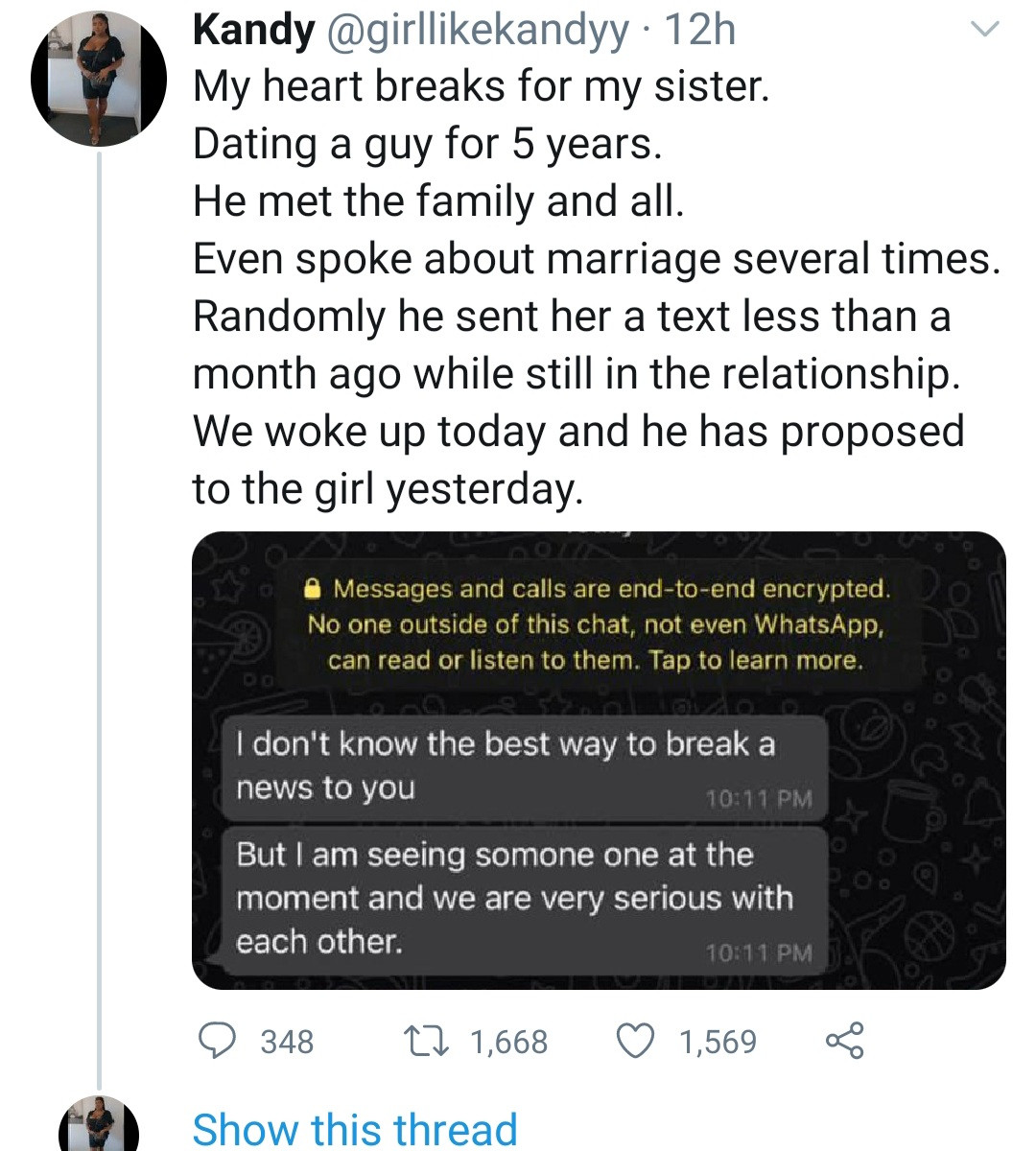Click the tweet text "My heart breaks for my sister"

tap(481, 86)
